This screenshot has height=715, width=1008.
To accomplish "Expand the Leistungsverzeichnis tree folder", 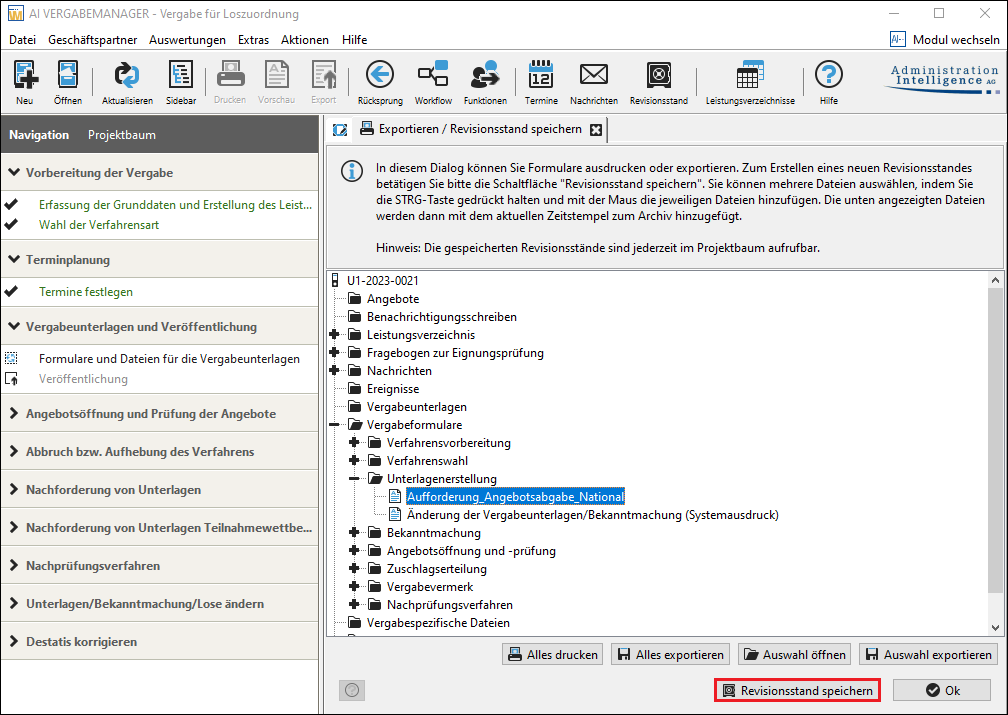I will [334, 334].
